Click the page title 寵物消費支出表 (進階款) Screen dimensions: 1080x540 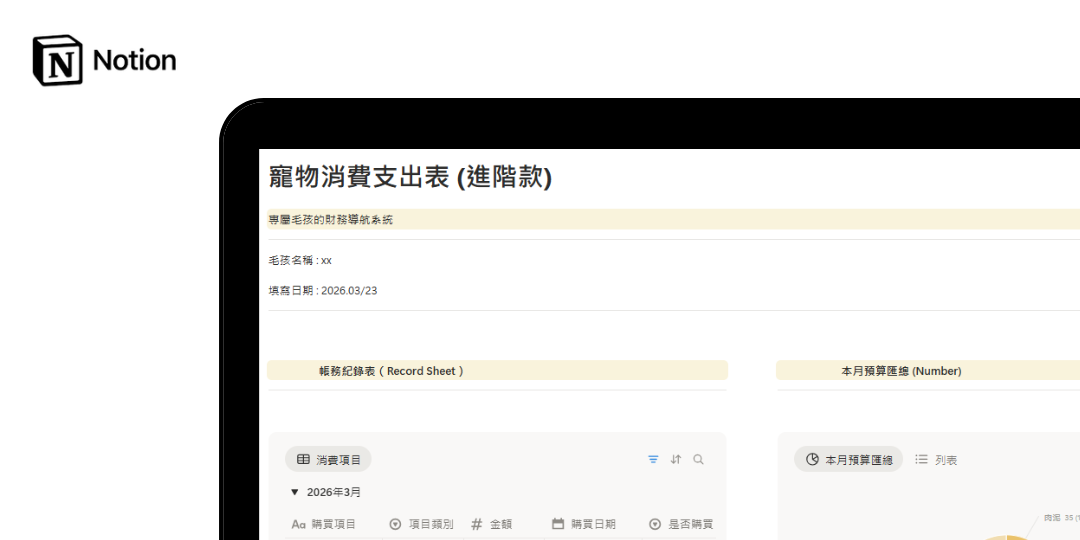click(x=410, y=177)
